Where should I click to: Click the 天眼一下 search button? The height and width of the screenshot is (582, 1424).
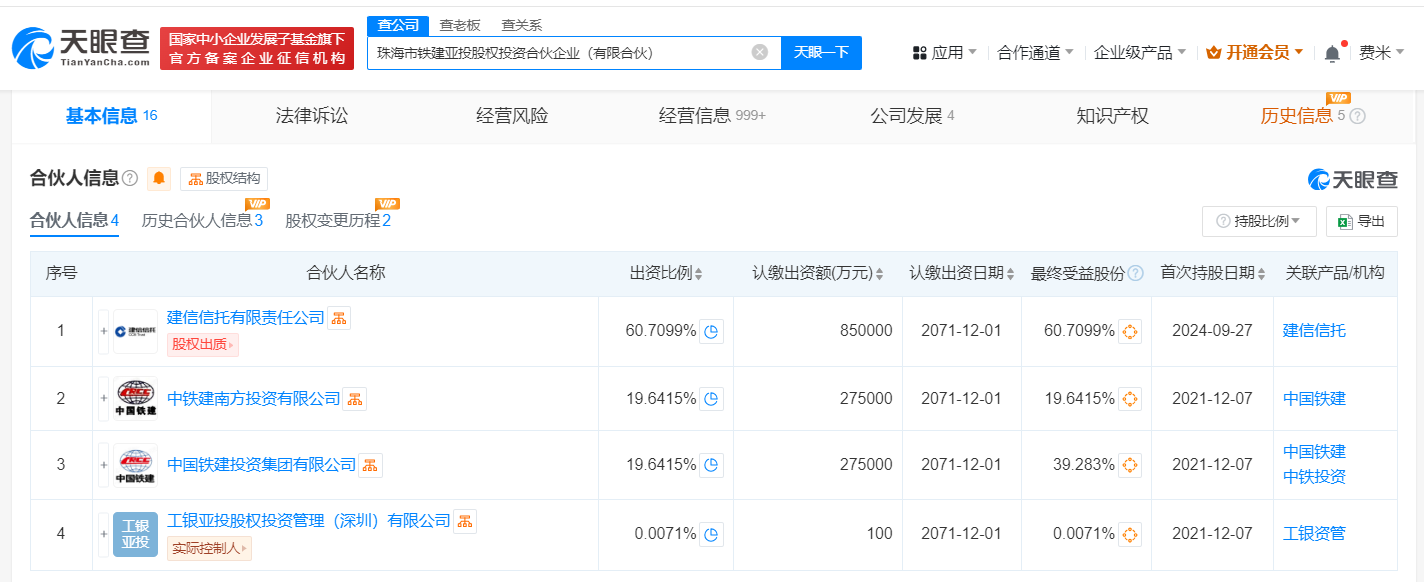pos(821,52)
